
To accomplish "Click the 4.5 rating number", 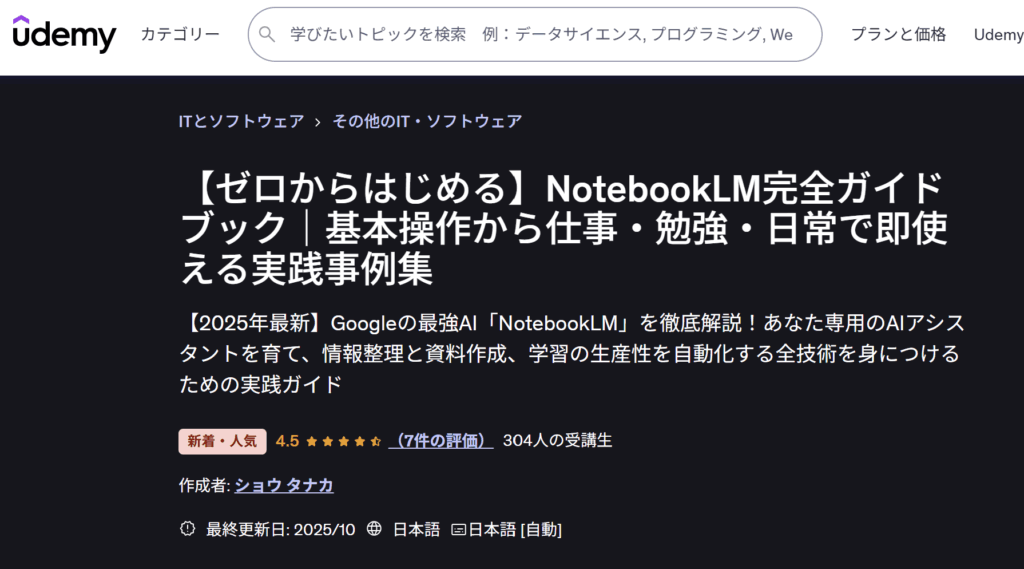I will pyautogui.click(x=287, y=441).
